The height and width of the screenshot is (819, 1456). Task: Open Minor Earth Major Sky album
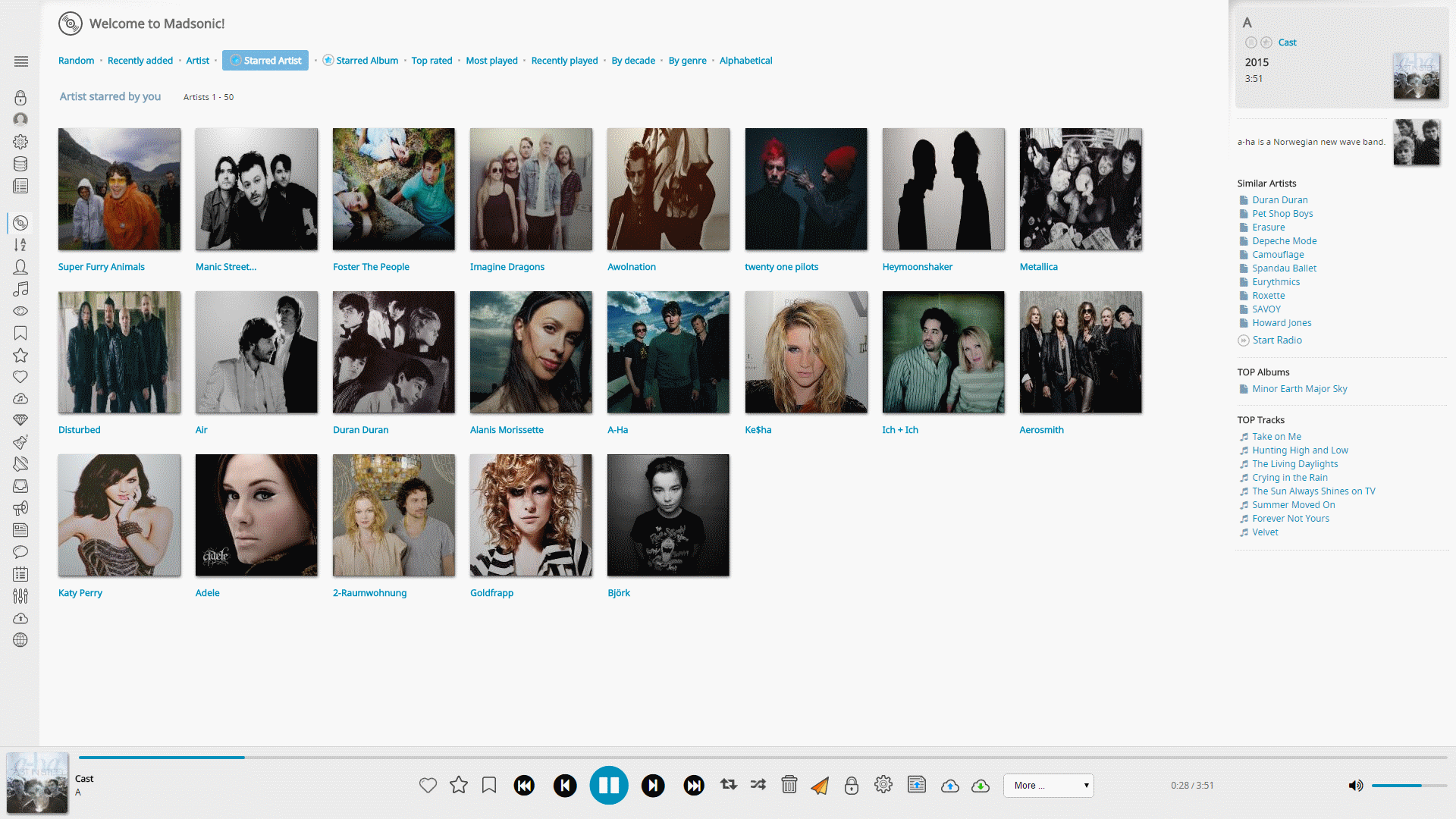(x=1299, y=389)
